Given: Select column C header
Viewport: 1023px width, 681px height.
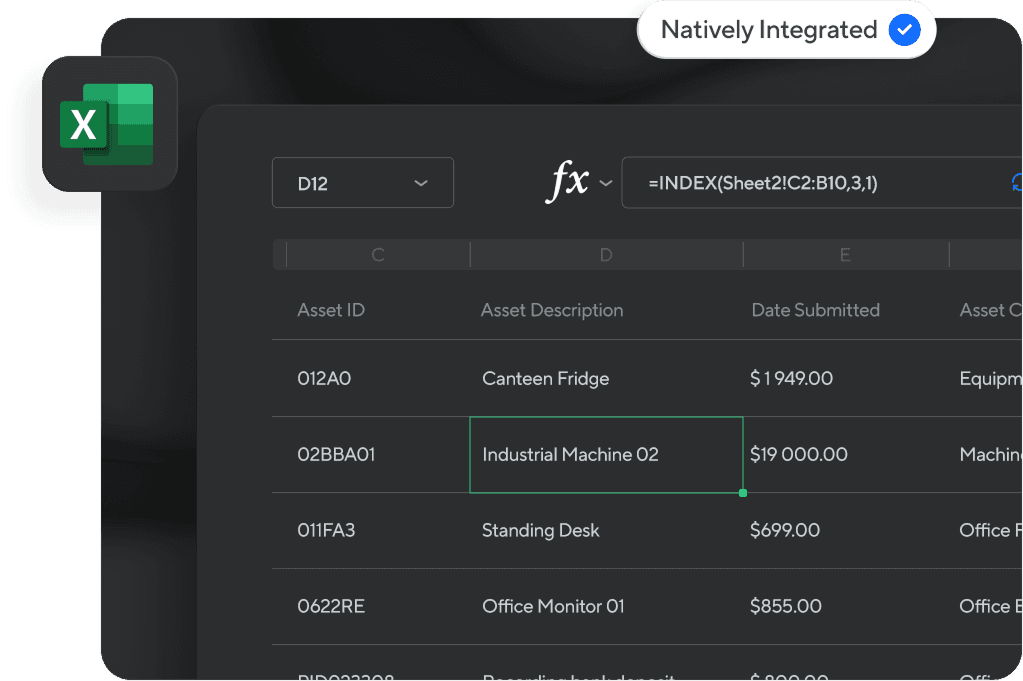Looking at the screenshot, I should 378,254.
